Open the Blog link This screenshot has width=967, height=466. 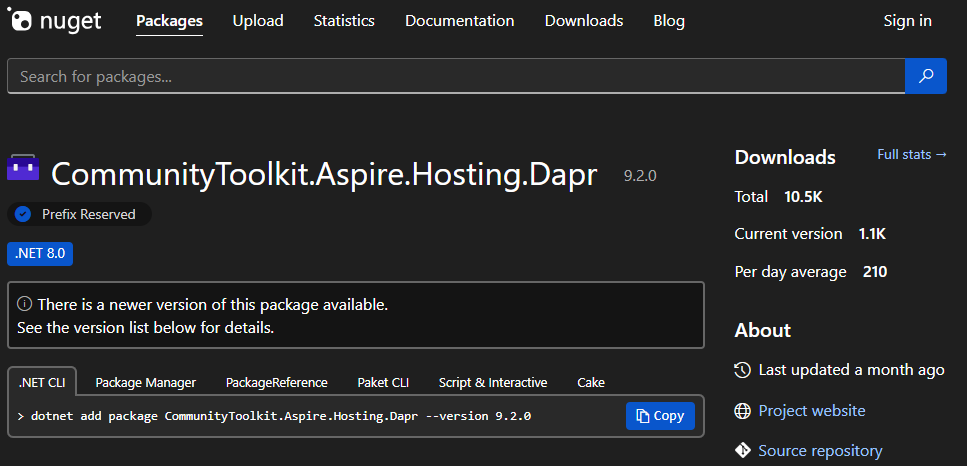[x=669, y=21]
